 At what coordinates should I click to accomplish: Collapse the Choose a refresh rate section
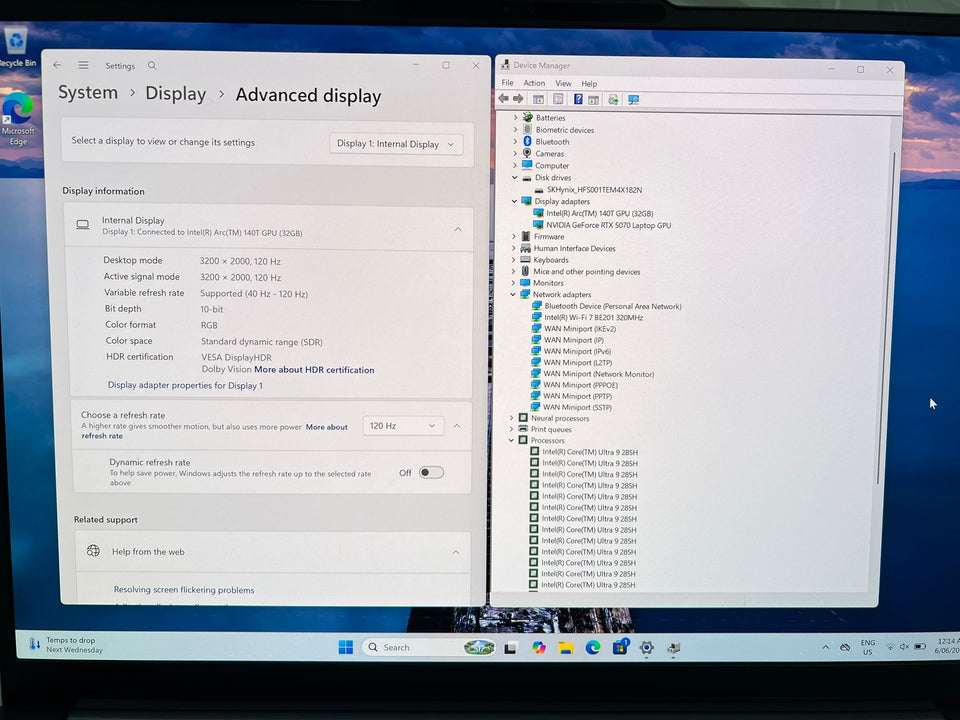coord(457,426)
